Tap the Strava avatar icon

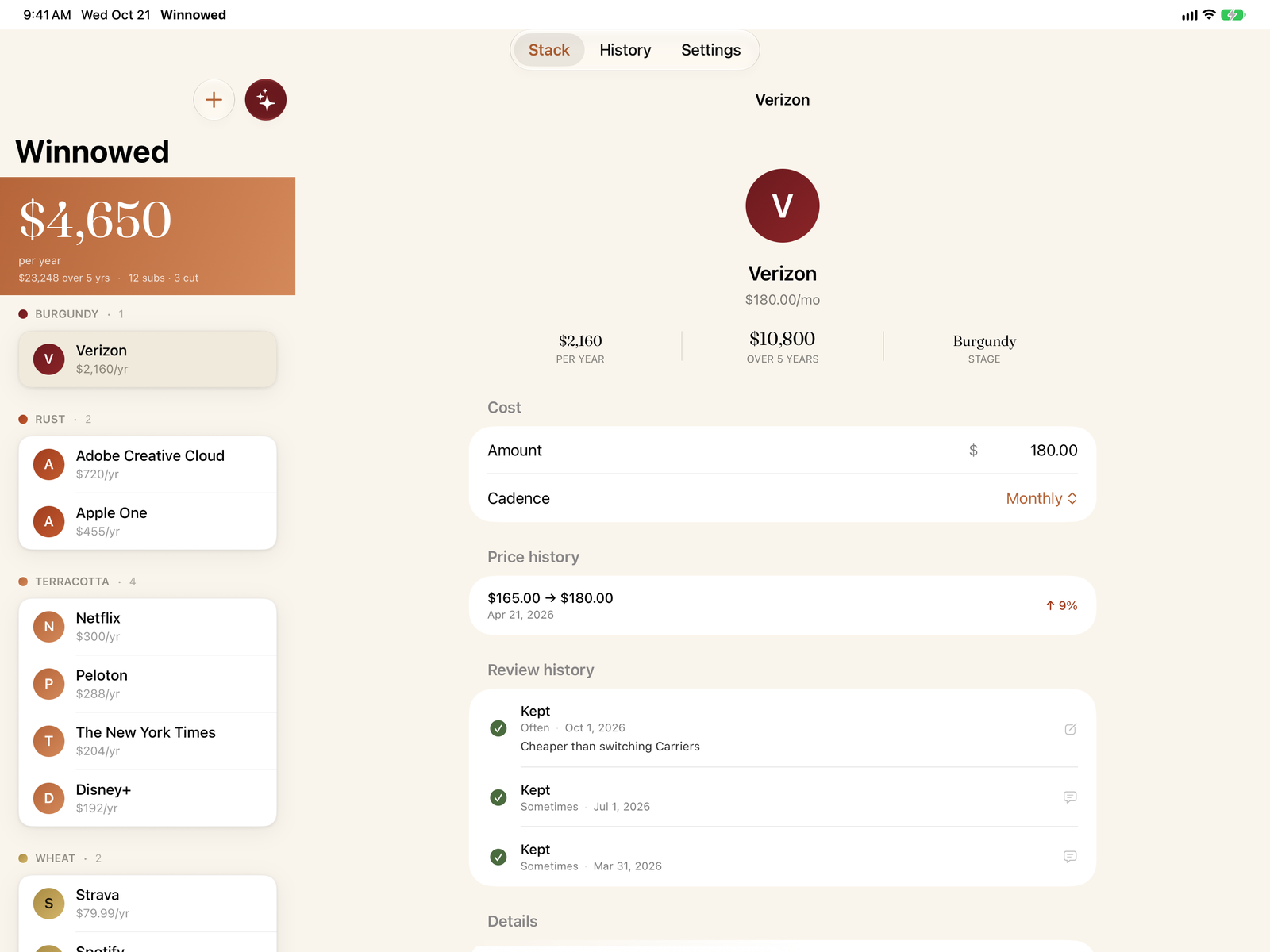(x=49, y=904)
